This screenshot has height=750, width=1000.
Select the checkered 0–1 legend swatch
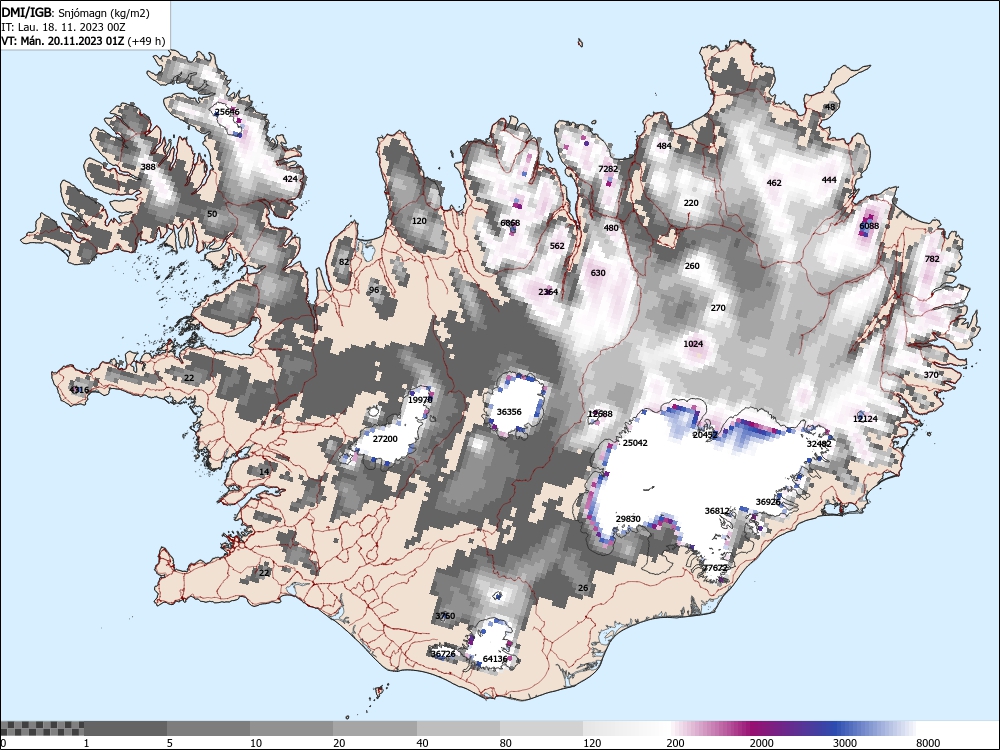pyautogui.click(x=42, y=728)
